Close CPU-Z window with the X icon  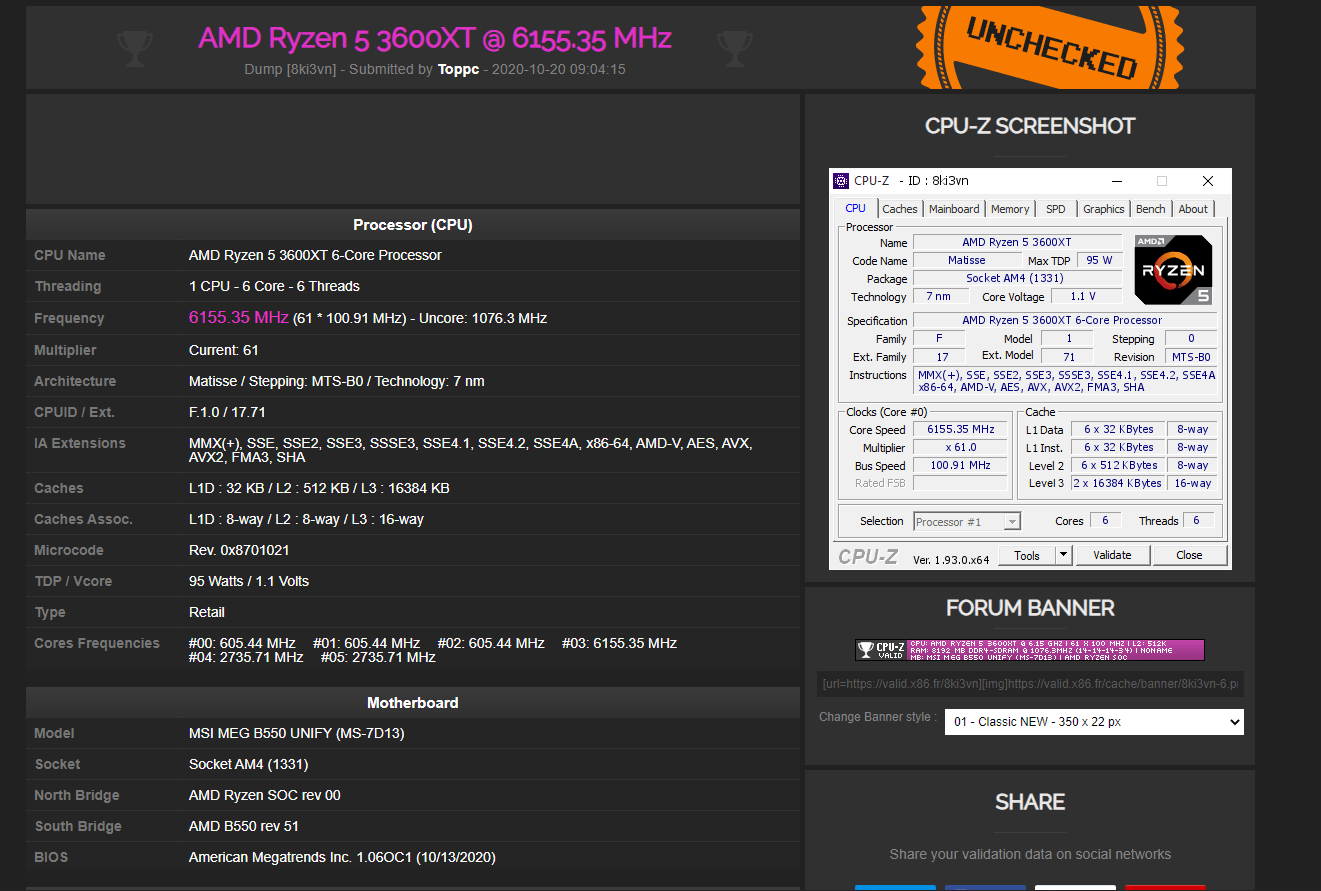(x=1207, y=181)
